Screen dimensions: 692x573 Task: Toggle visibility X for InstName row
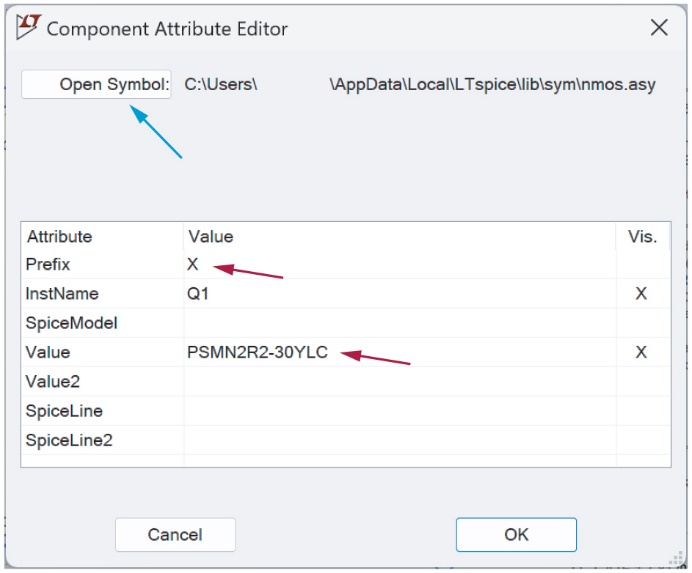641,294
